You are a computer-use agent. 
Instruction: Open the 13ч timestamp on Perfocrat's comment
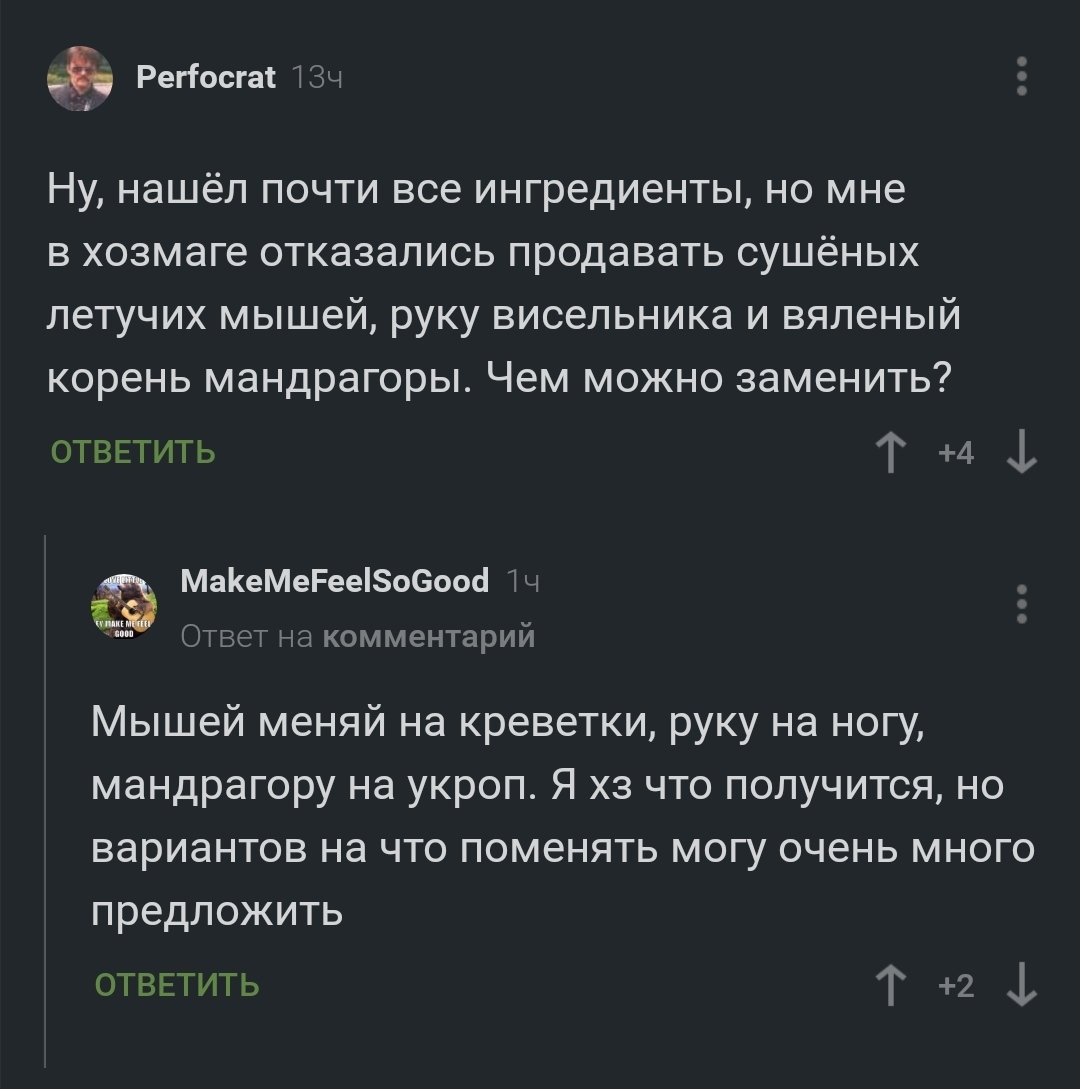(x=318, y=77)
